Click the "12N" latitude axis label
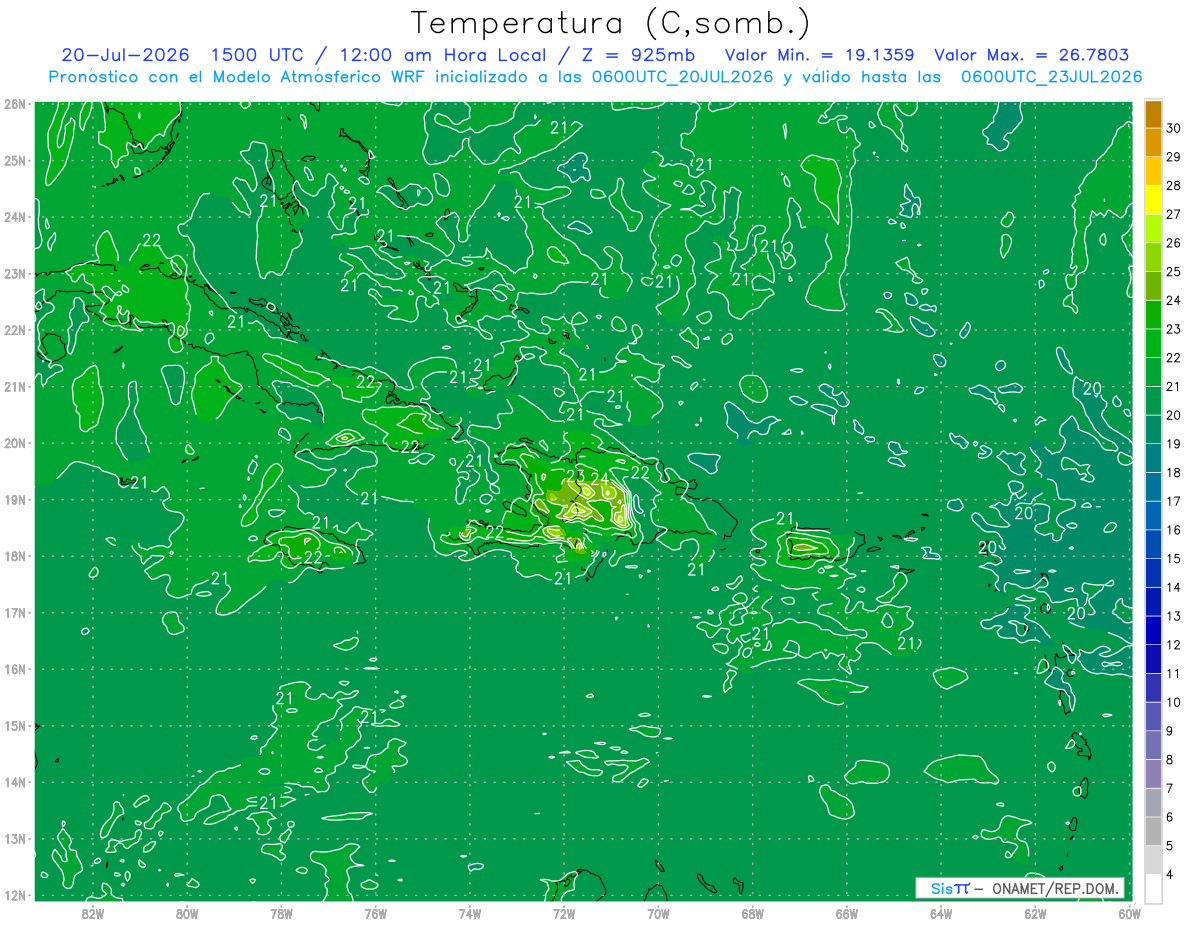This screenshot has height=927, width=1200. [14, 895]
